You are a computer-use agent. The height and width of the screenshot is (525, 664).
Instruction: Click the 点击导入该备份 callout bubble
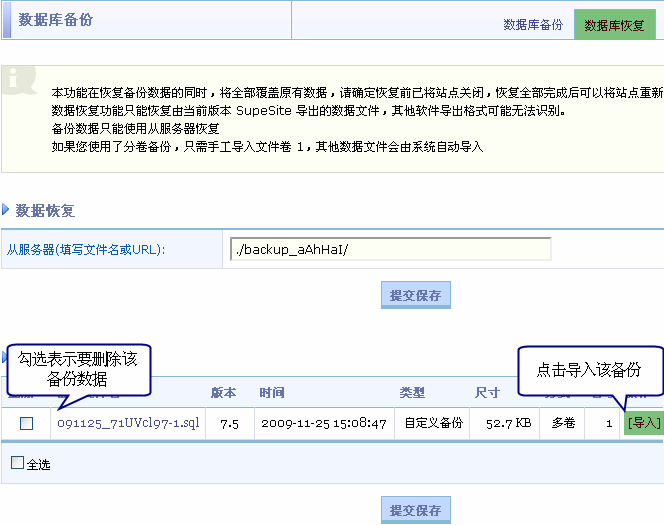[588, 370]
